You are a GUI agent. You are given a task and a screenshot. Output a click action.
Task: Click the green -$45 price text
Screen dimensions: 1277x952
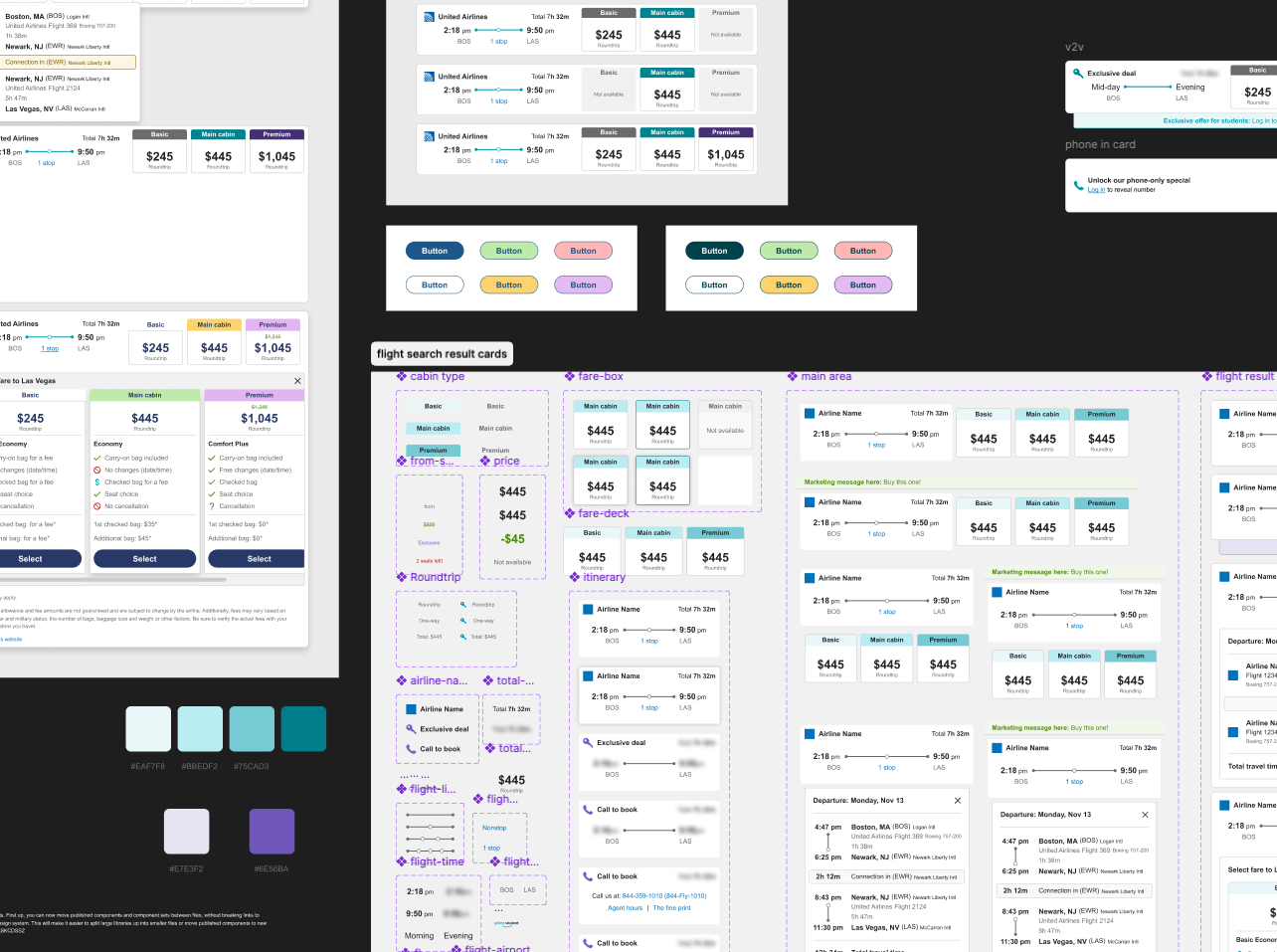pos(512,539)
